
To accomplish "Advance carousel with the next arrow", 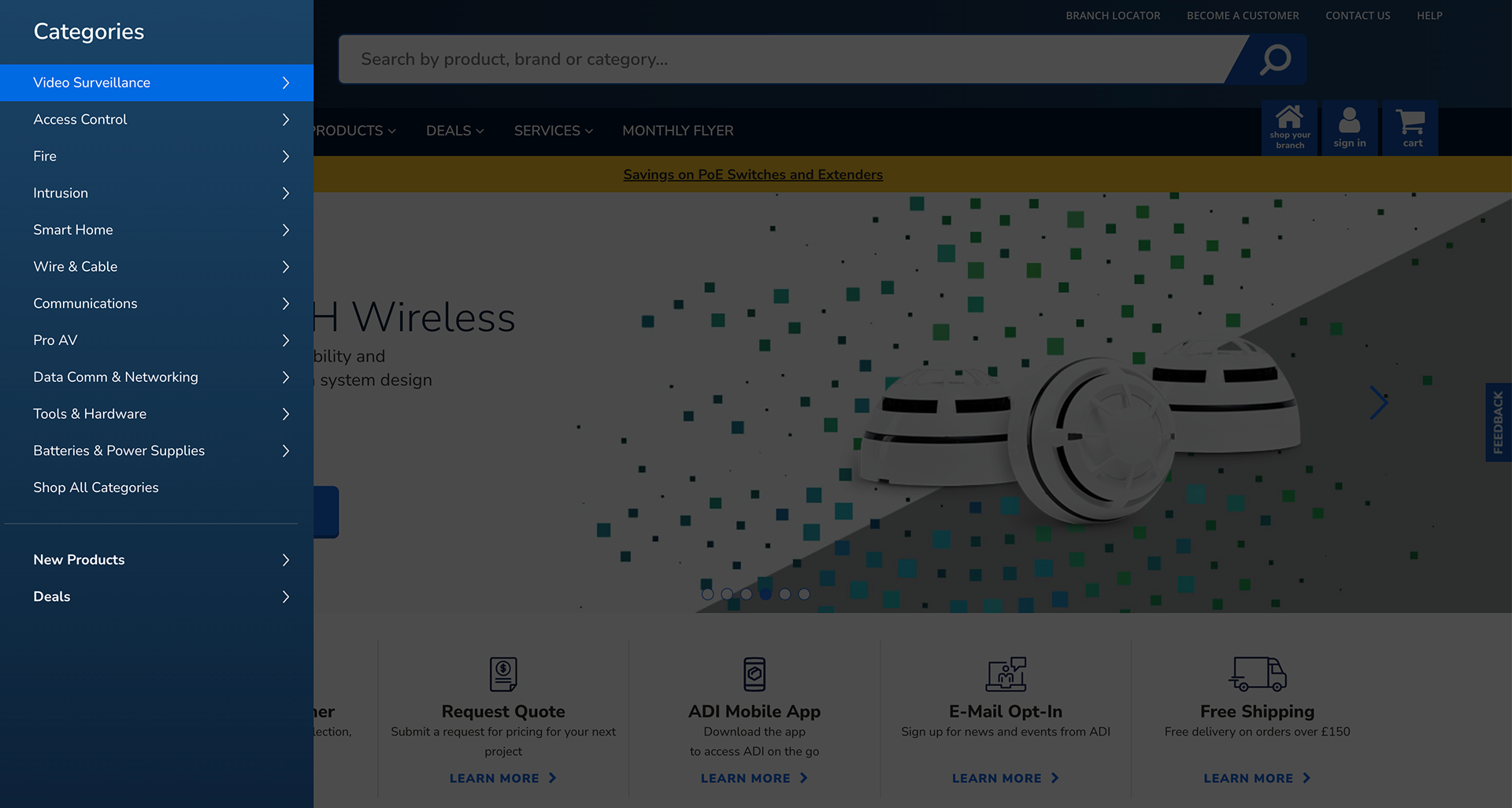I will 1378,402.
